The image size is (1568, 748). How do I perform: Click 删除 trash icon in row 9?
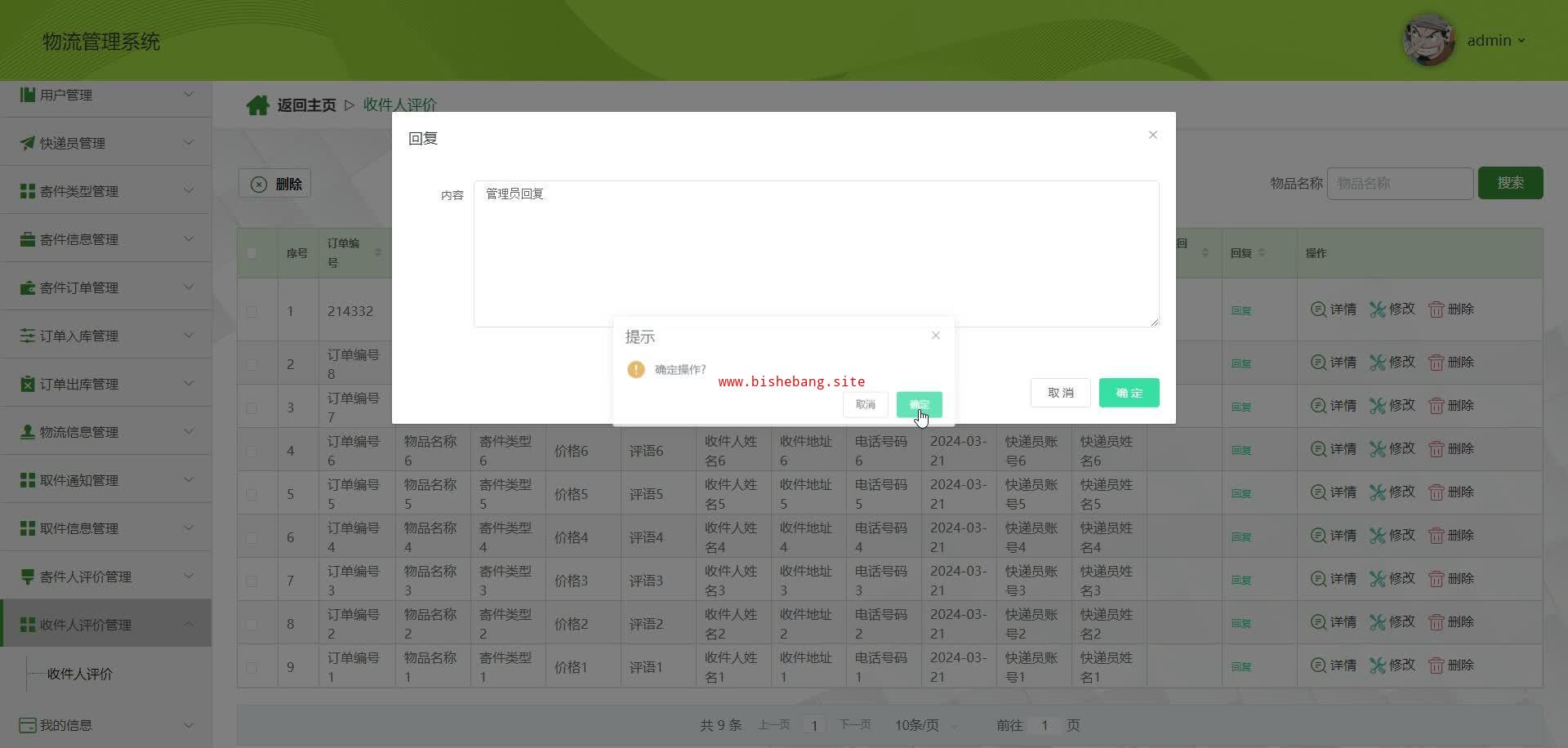pyautogui.click(x=1437, y=666)
